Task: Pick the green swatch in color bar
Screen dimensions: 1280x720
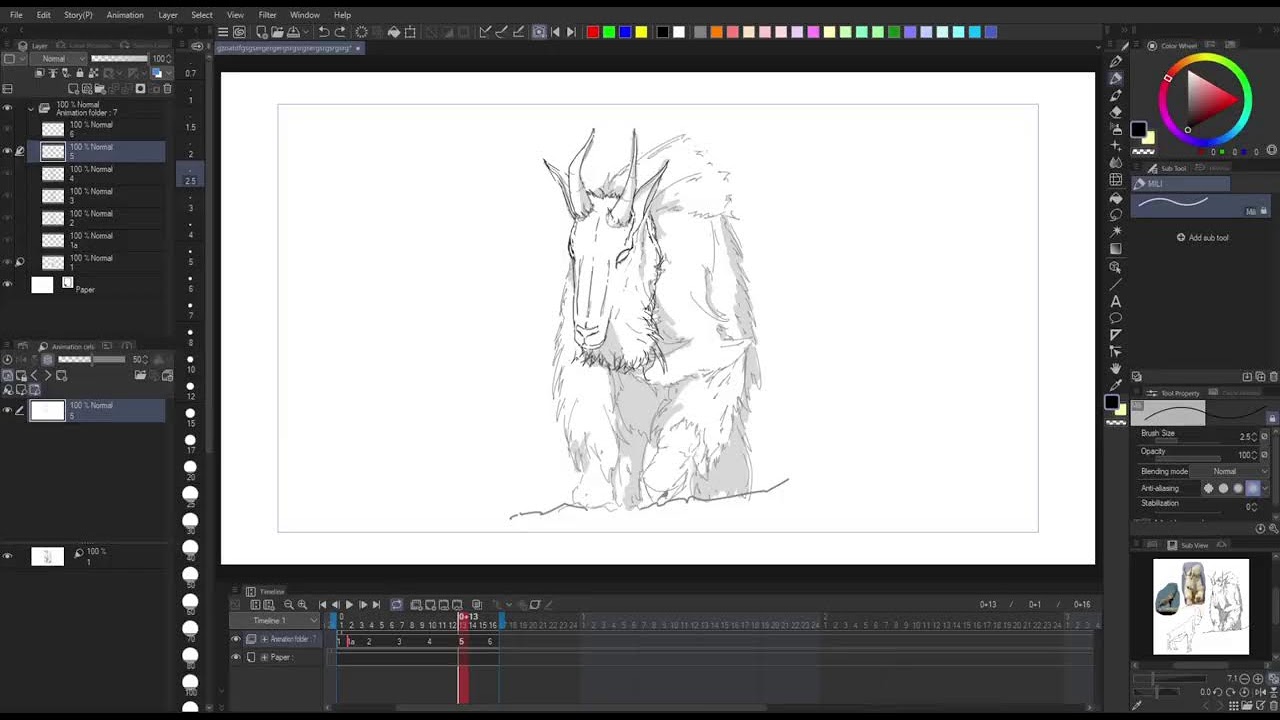Action: click(609, 32)
